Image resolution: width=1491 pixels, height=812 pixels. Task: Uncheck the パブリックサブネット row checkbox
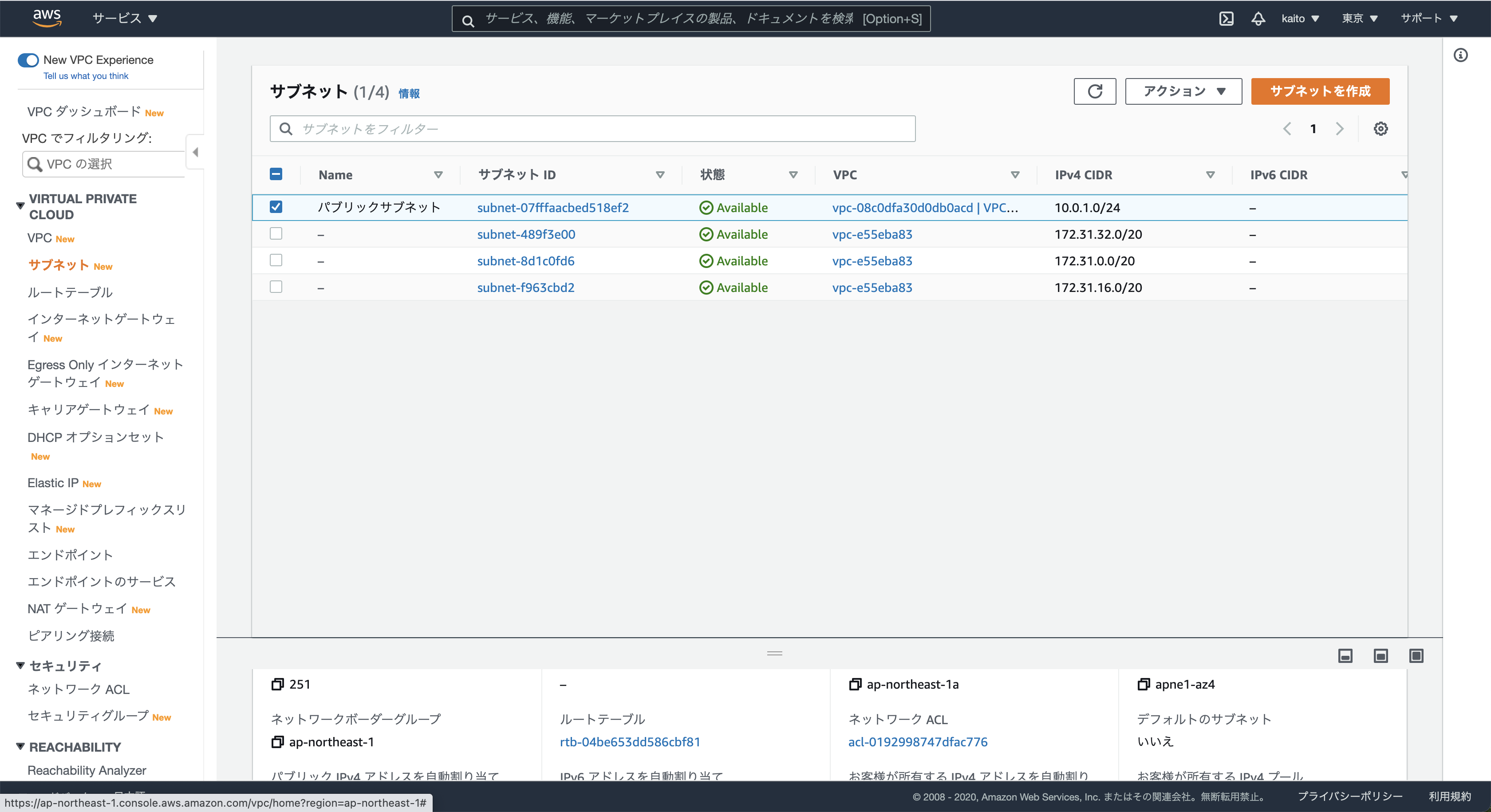pyautogui.click(x=276, y=207)
